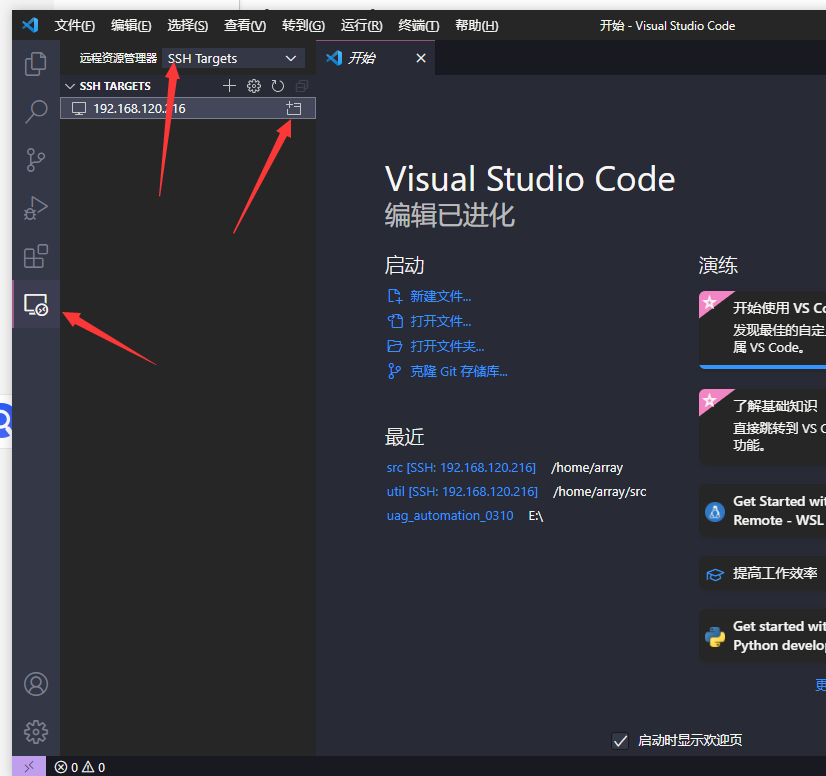Show errors and warnings count in status bar
Screen dimensions: 826x776
click(x=80, y=767)
